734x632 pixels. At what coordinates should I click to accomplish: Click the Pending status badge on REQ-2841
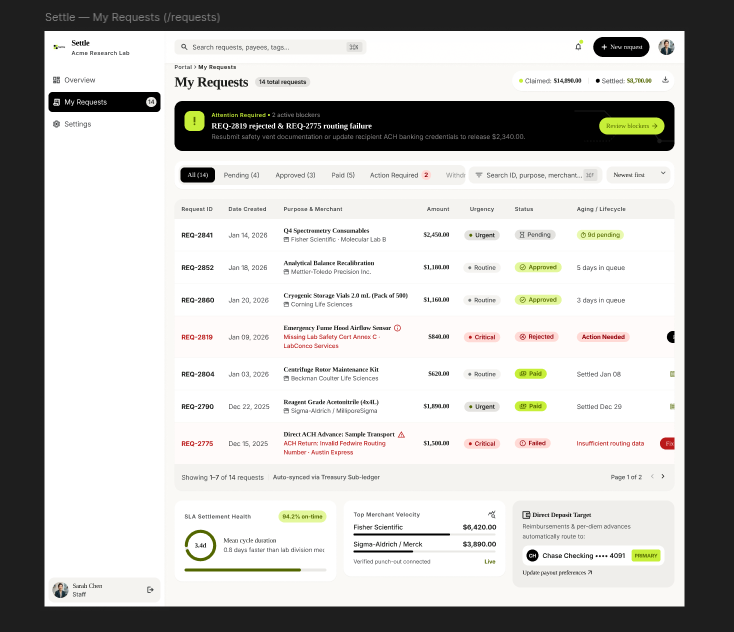coord(535,235)
